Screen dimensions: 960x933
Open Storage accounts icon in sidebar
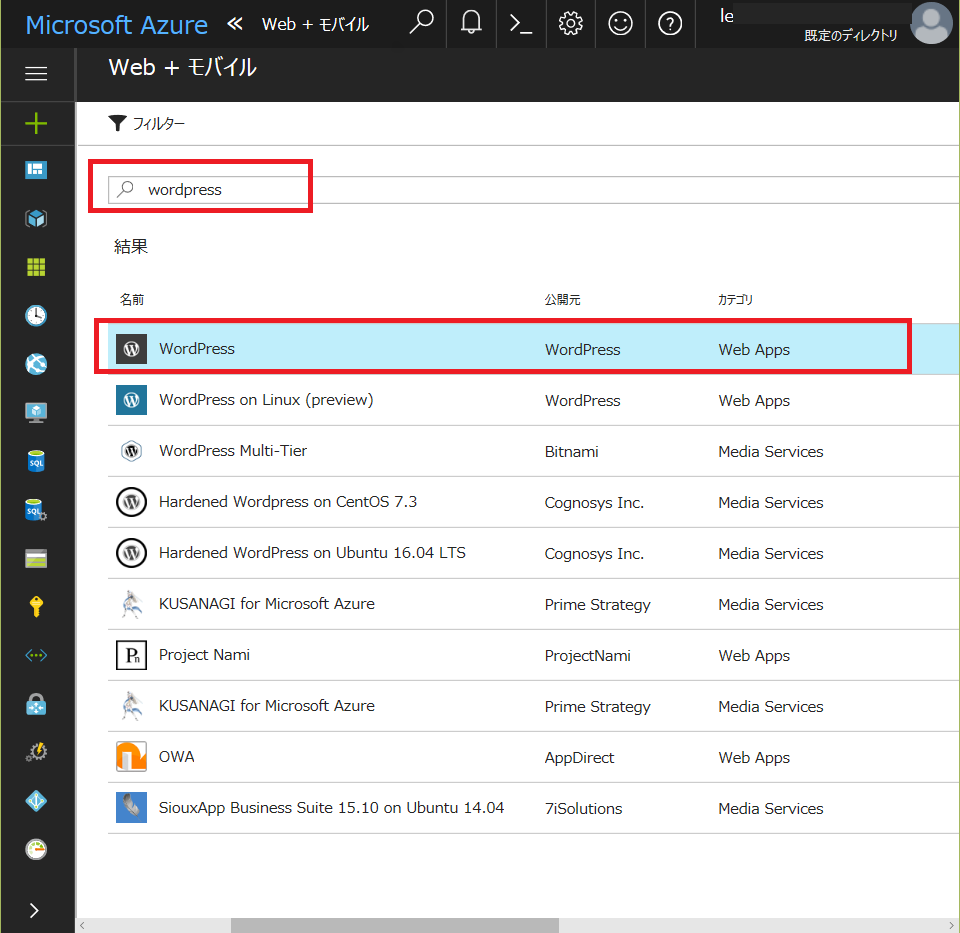pos(36,558)
